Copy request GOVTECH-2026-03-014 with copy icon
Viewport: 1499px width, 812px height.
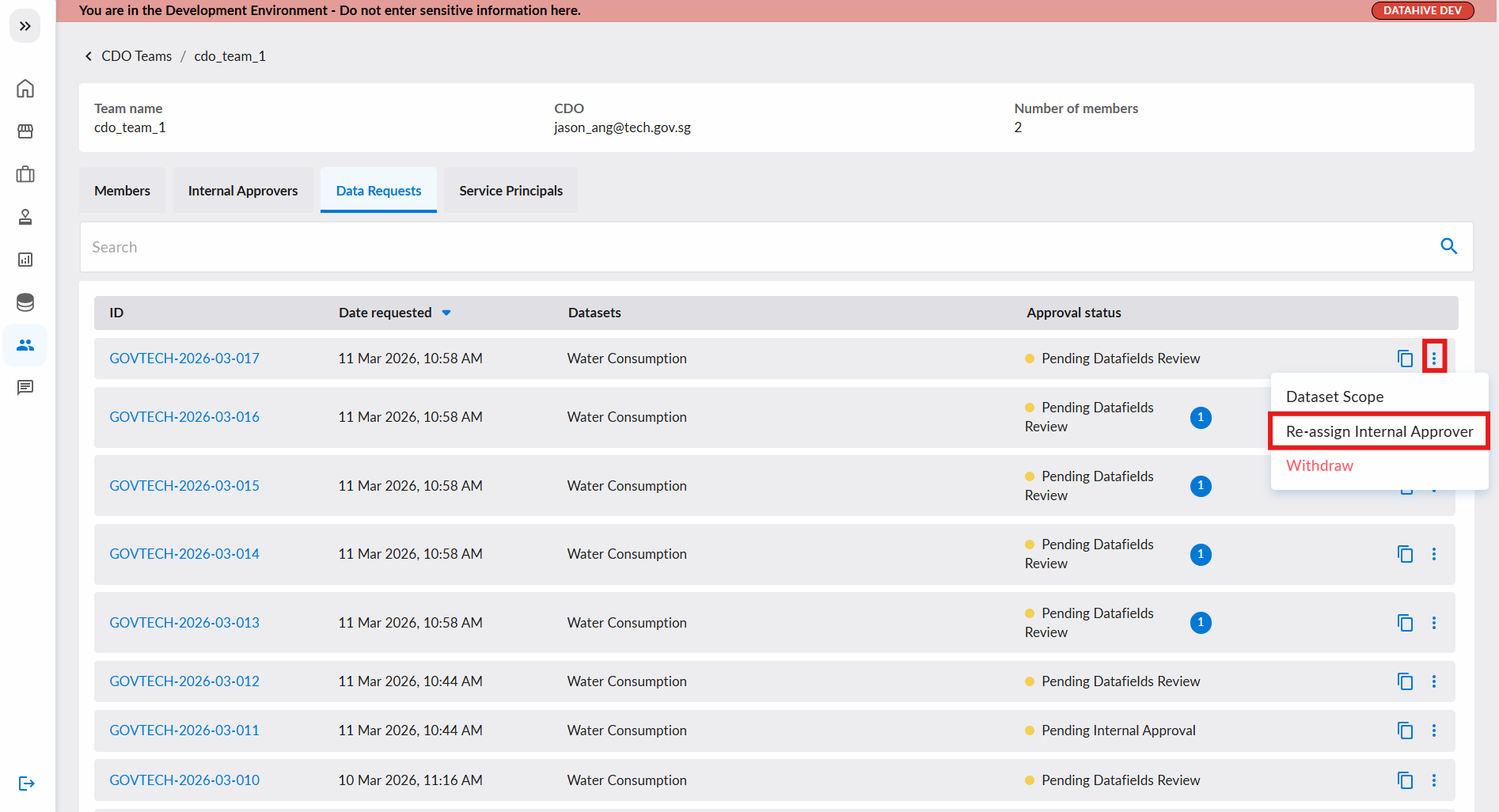pyautogui.click(x=1405, y=554)
